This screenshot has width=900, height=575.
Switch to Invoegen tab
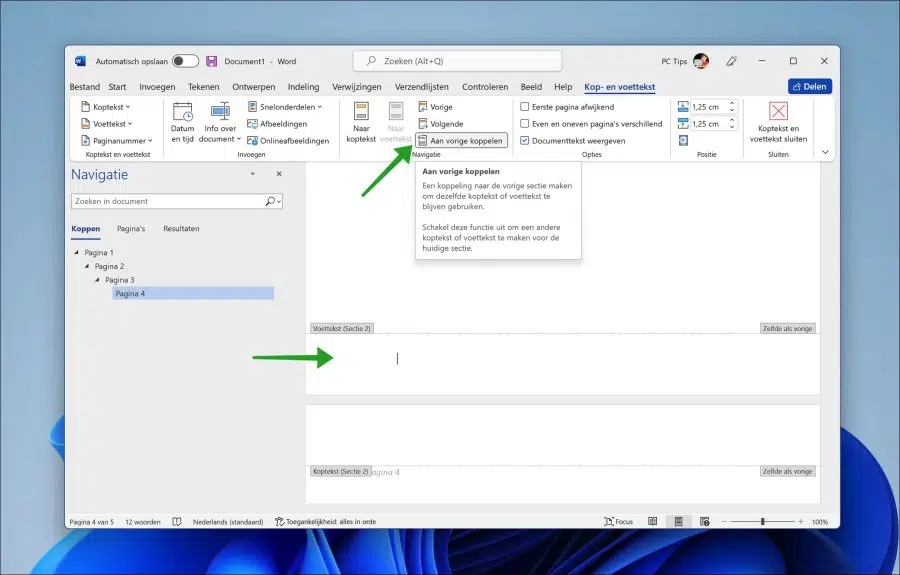tap(157, 87)
